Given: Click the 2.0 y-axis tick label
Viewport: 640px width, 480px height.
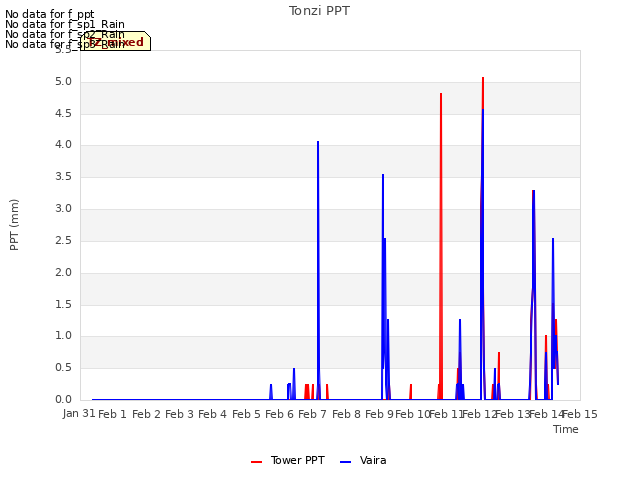Looking at the screenshot, I should (x=63, y=272).
